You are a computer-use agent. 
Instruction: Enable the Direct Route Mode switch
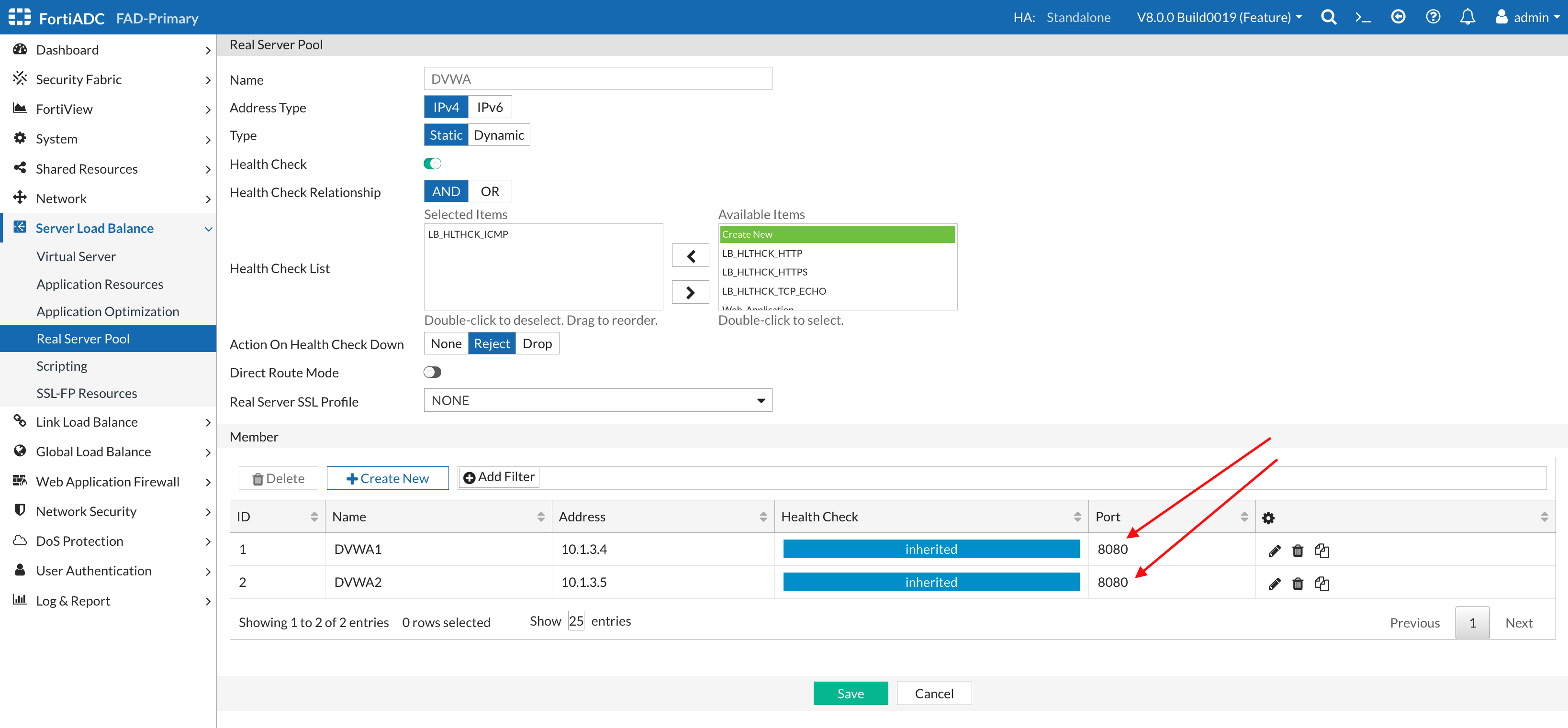click(x=432, y=372)
